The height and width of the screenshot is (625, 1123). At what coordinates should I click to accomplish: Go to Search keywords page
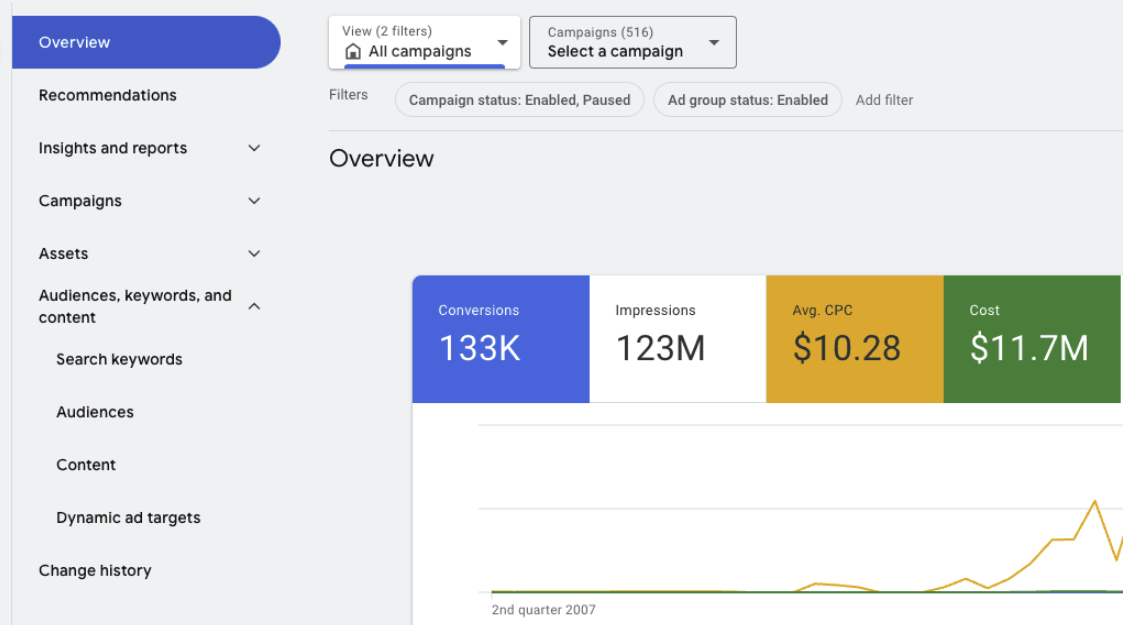pyautogui.click(x=119, y=359)
